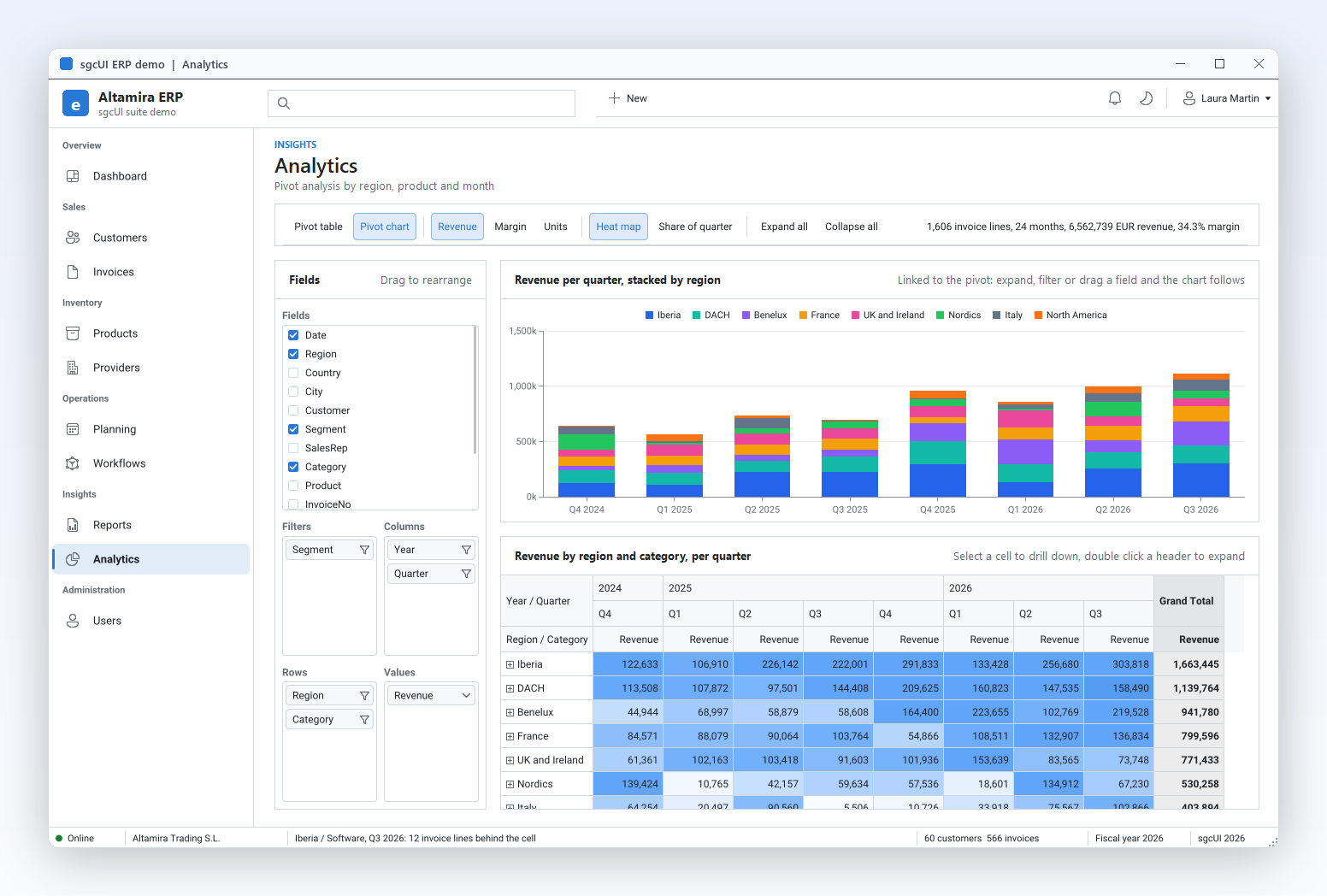
Task: Uncheck the Region field checkbox
Action: coord(293,354)
